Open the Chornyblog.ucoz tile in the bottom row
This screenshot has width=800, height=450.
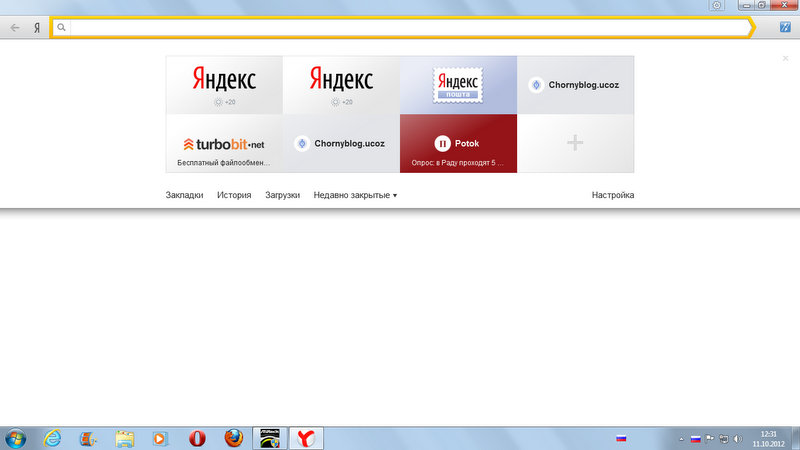coord(341,143)
